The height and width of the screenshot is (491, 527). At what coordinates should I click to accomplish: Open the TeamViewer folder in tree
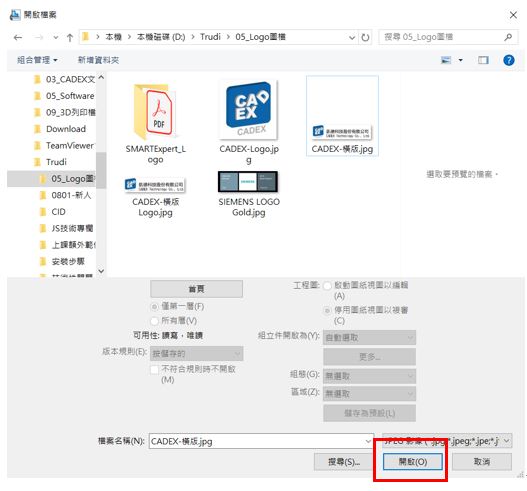(64, 146)
